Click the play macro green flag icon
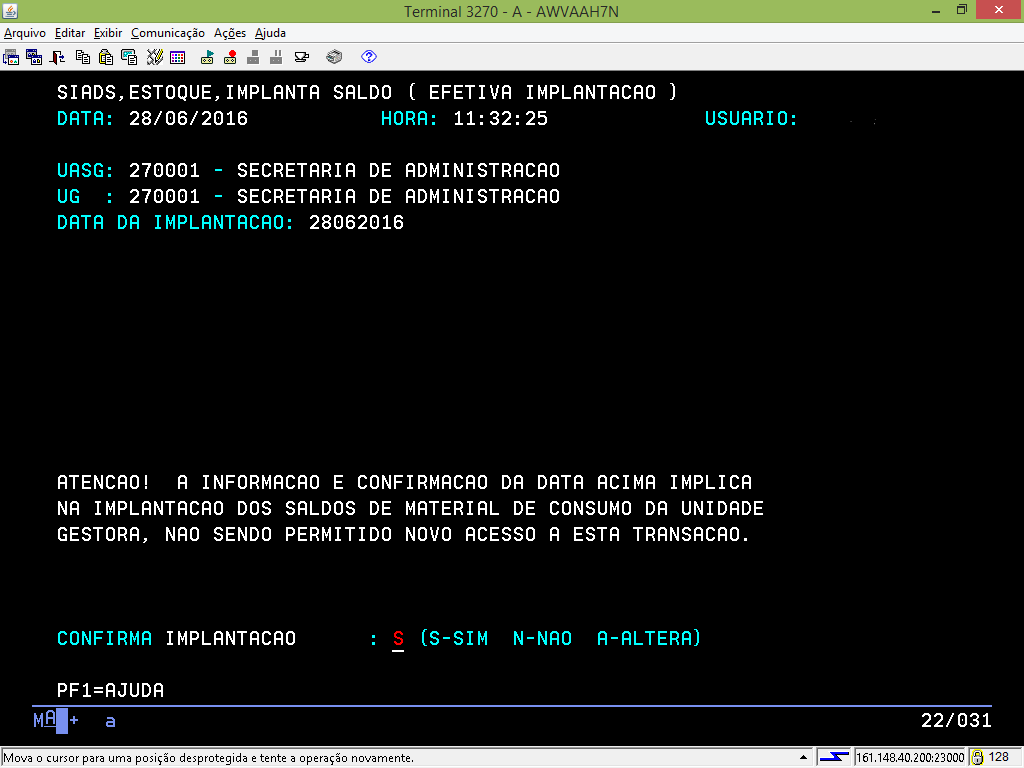The height and width of the screenshot is (768, 1024). [x=207, y=57]
